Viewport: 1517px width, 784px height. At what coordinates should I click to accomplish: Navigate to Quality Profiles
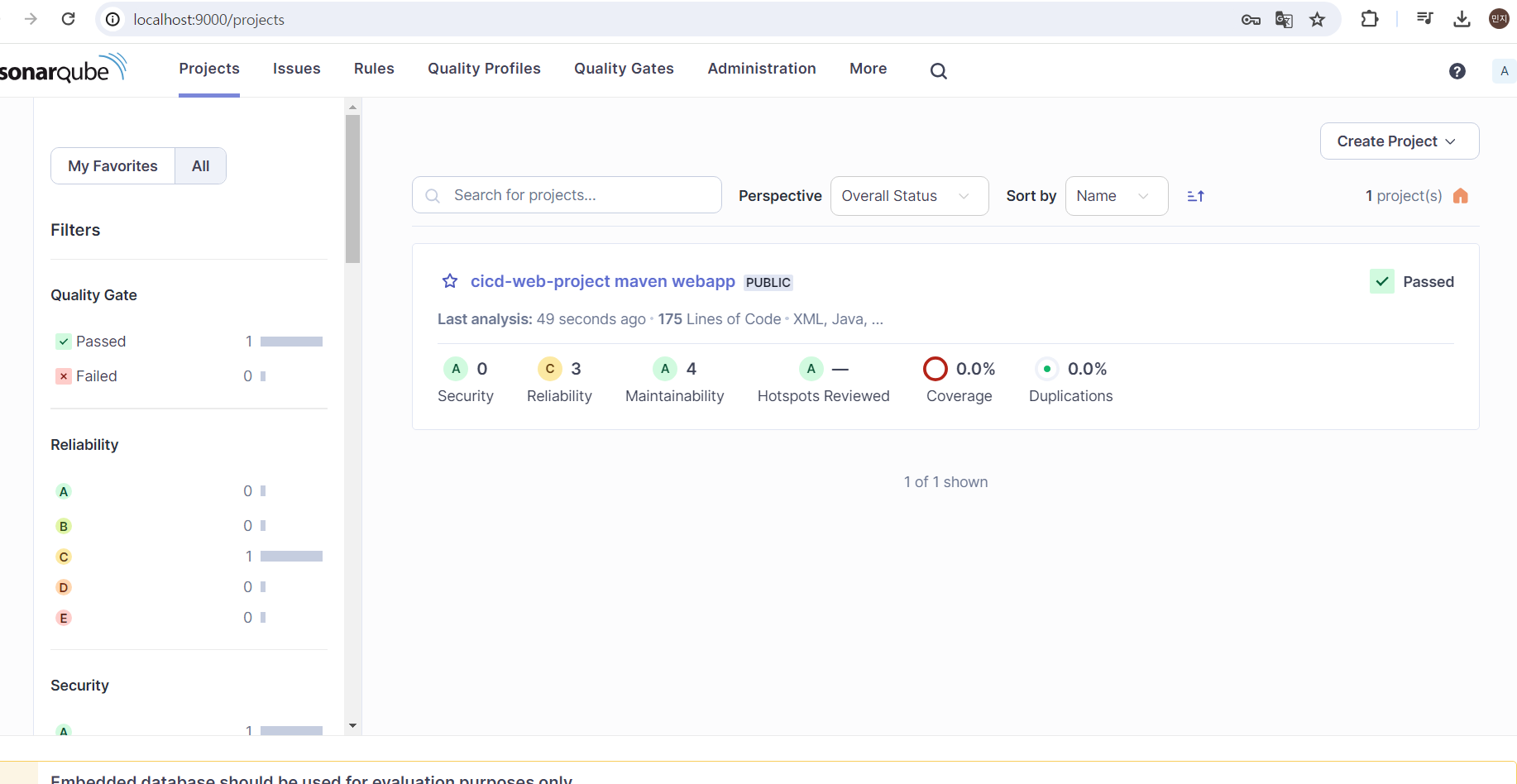click(484, 69)
